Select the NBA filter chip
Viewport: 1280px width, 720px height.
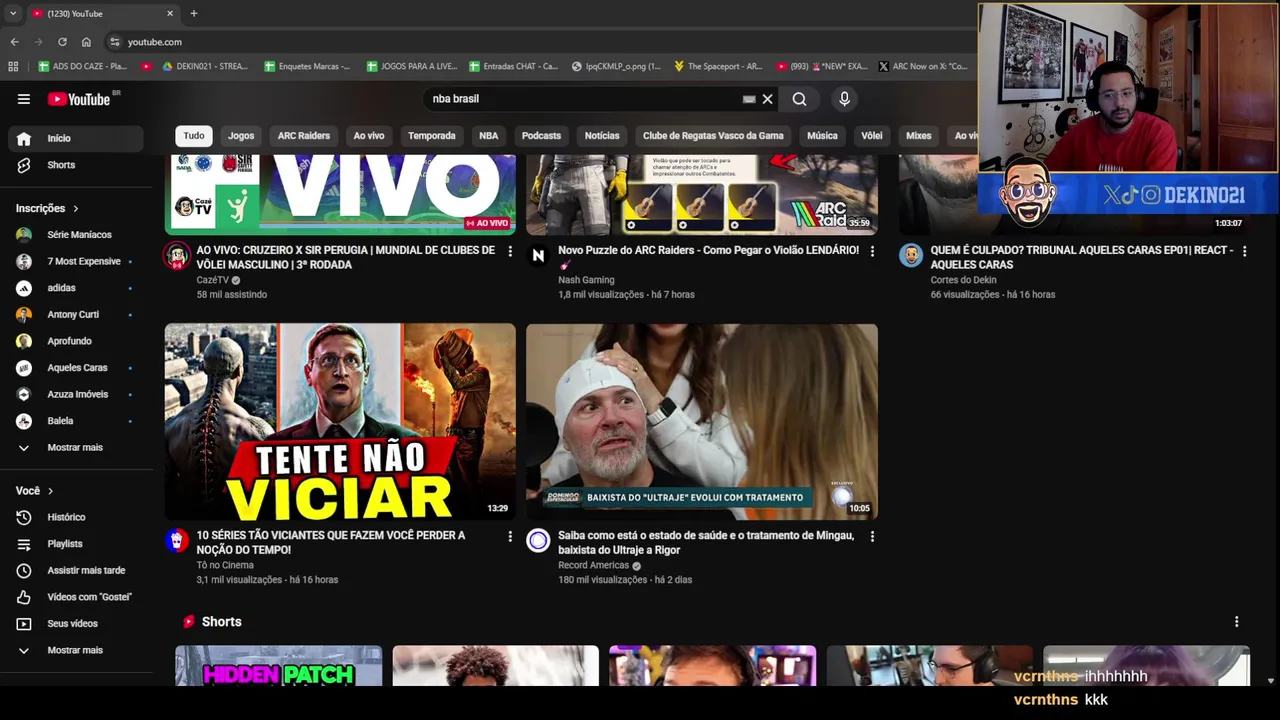(488, 136)
